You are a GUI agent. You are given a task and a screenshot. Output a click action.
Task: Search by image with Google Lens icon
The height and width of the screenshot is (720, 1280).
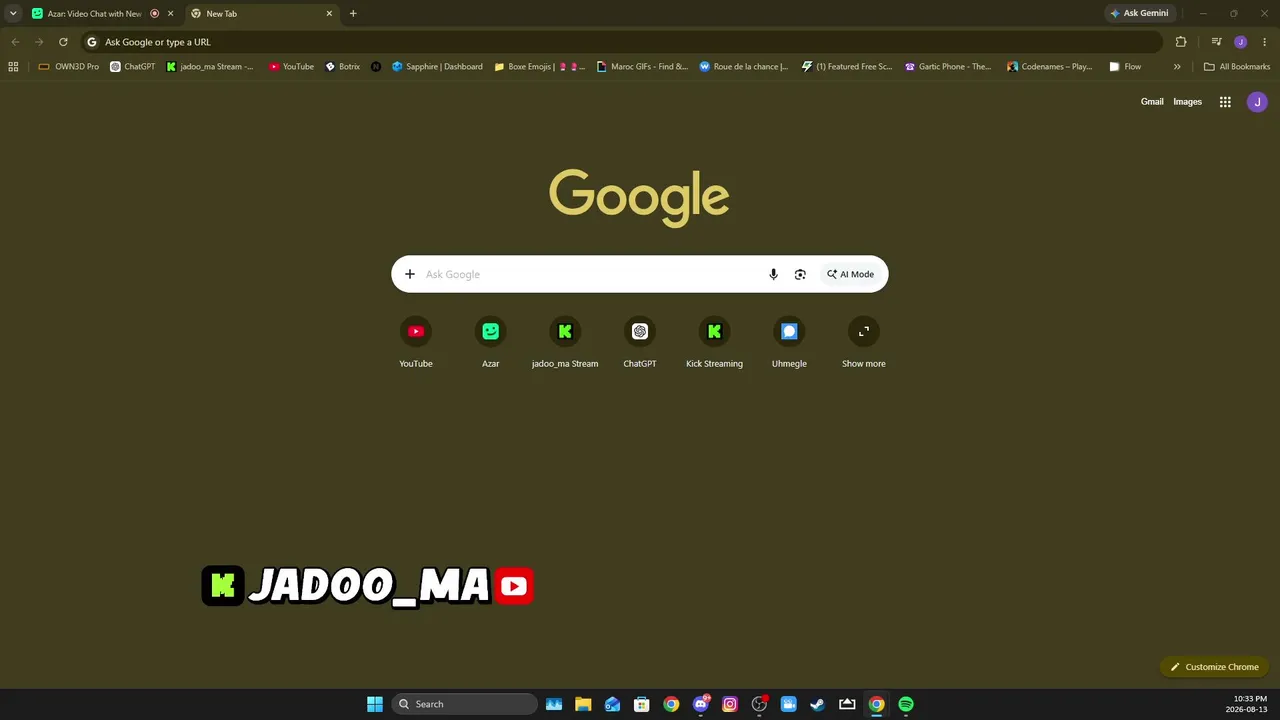800,274
